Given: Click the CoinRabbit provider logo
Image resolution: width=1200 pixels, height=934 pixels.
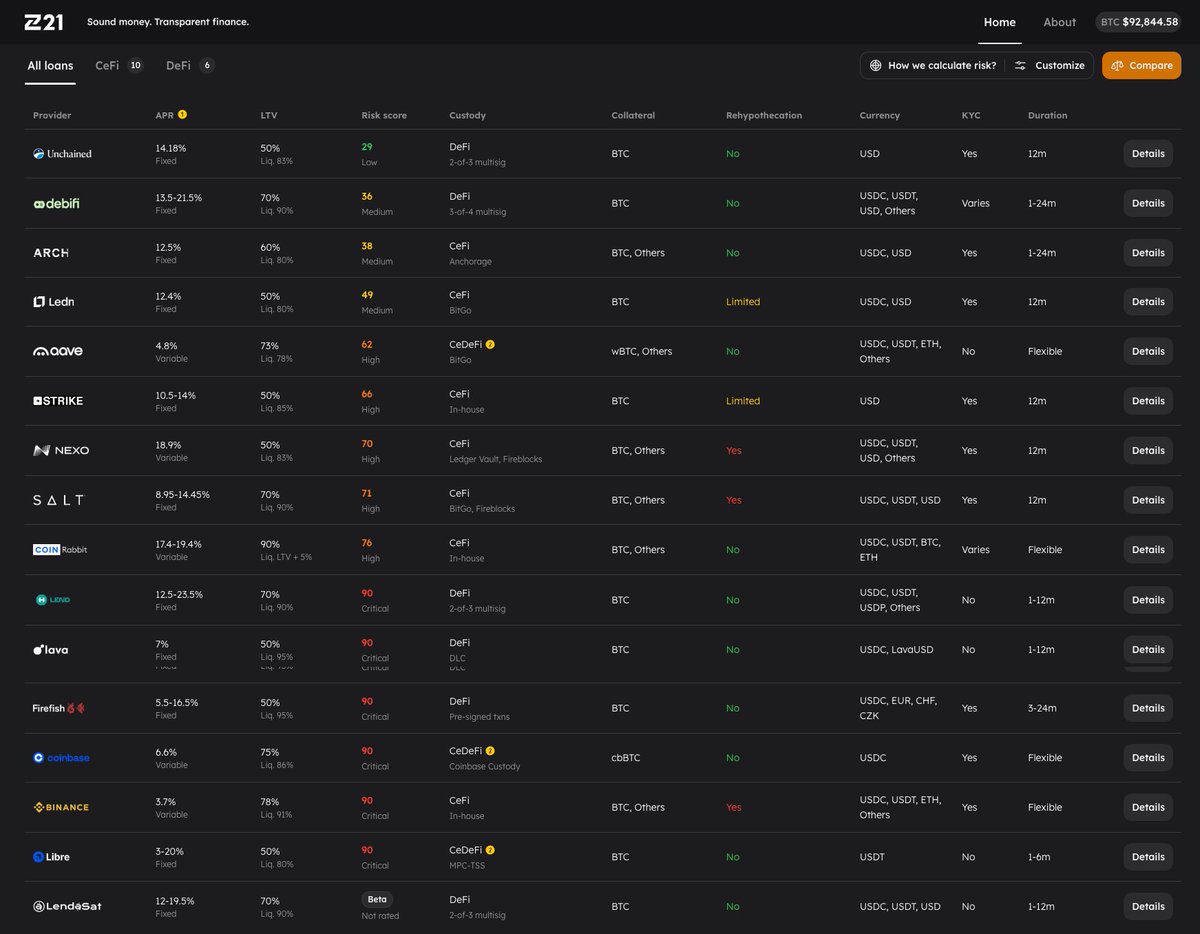Looking at the screenshot, I should coord(60,550).
